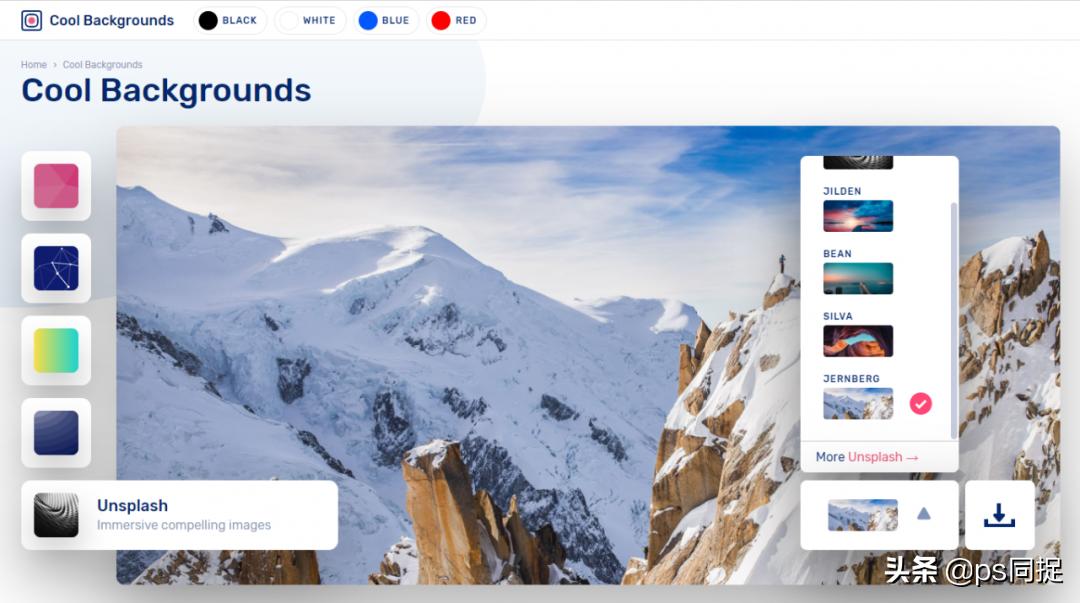Open More Unsplash link
Viewport: 1080px width, 603px height.
point(866,457)
